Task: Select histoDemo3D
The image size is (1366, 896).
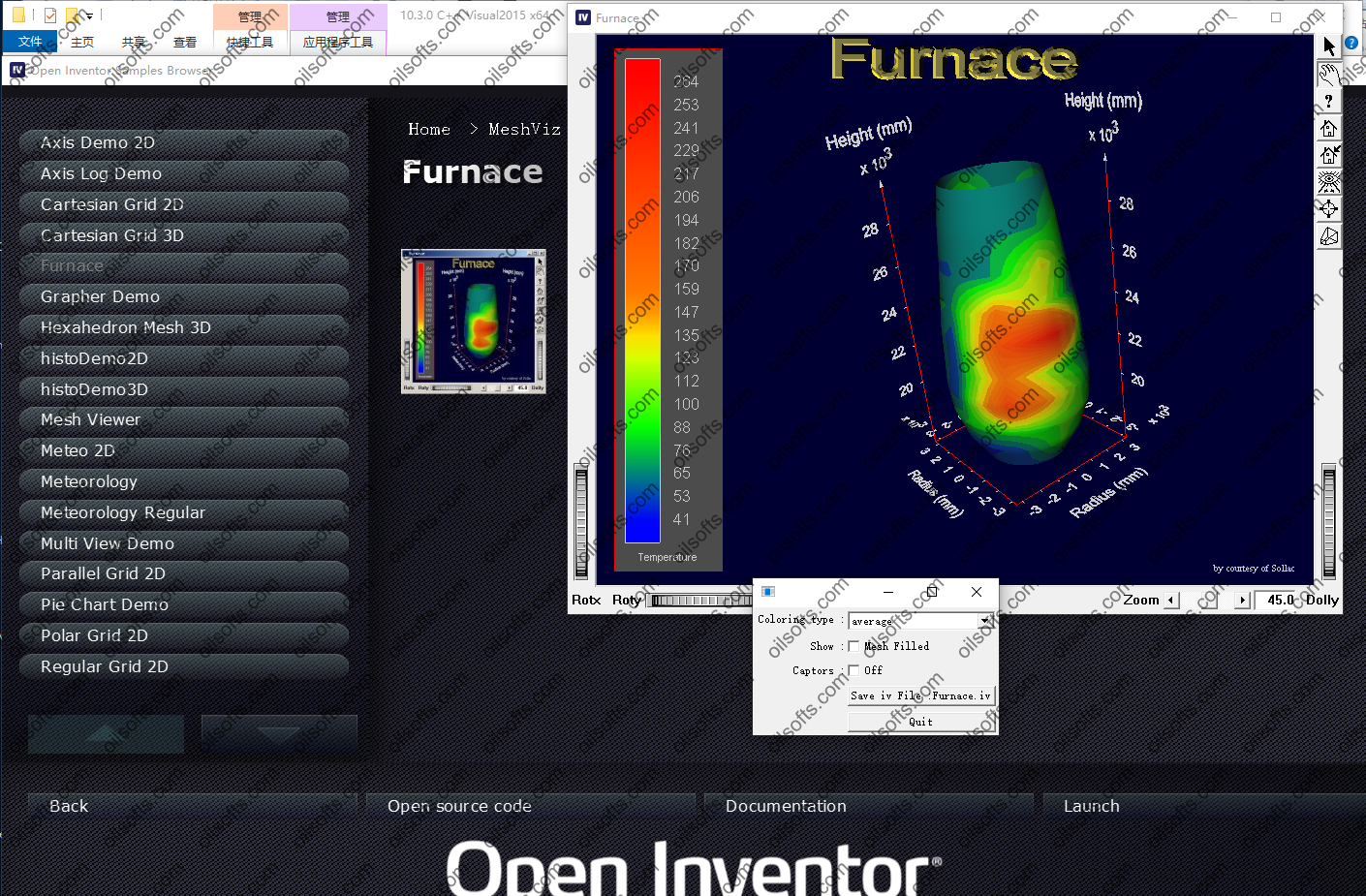Action: 184,389
